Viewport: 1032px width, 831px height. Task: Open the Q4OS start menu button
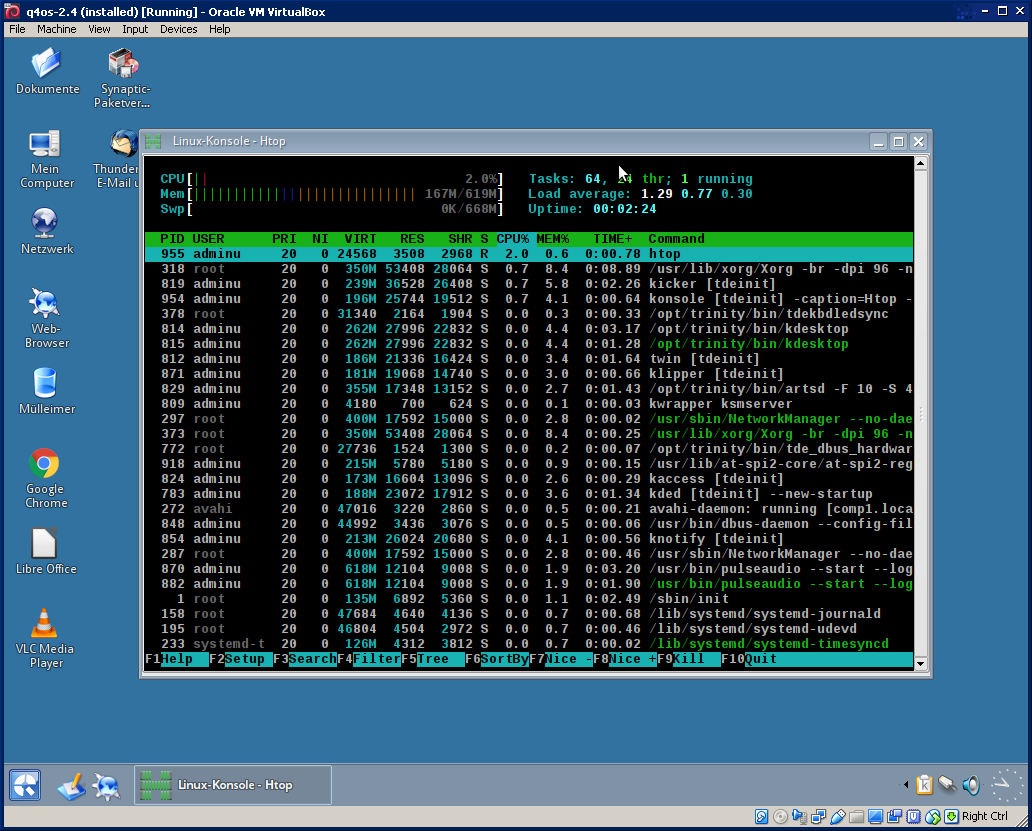click(25, 785)
